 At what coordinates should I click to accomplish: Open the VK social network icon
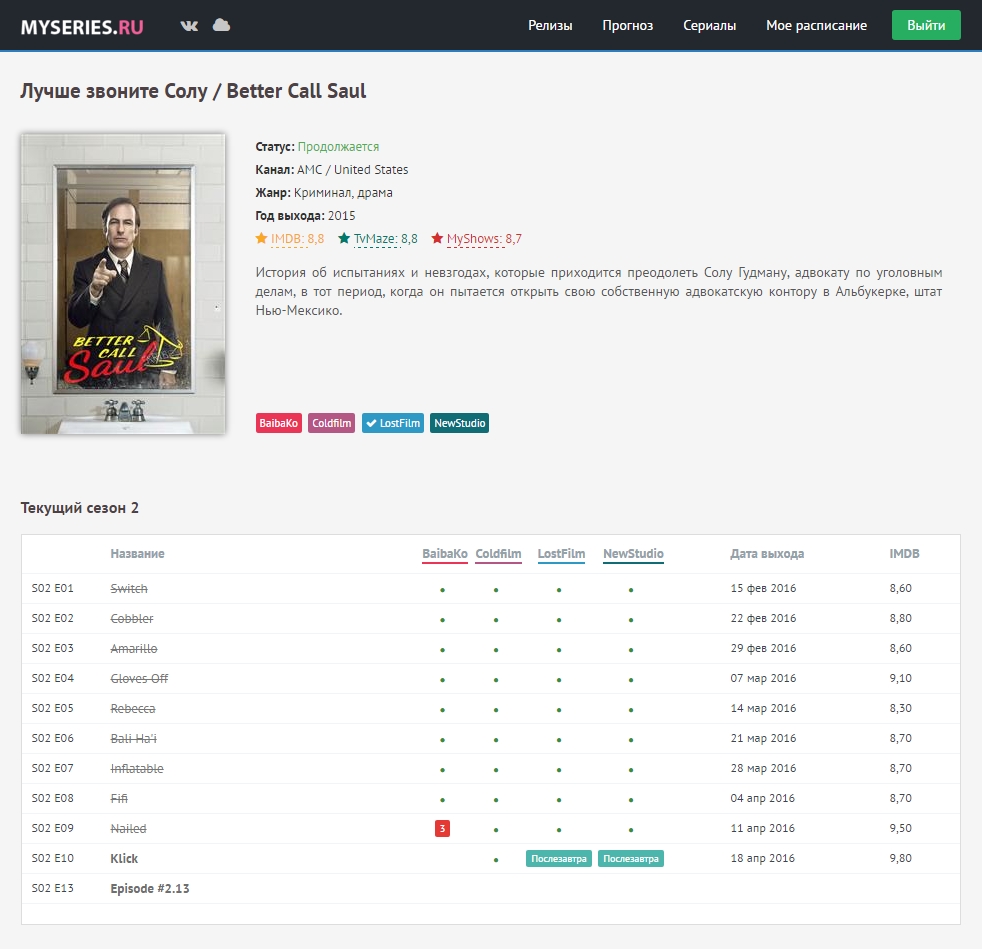click(x=189, y=25)
